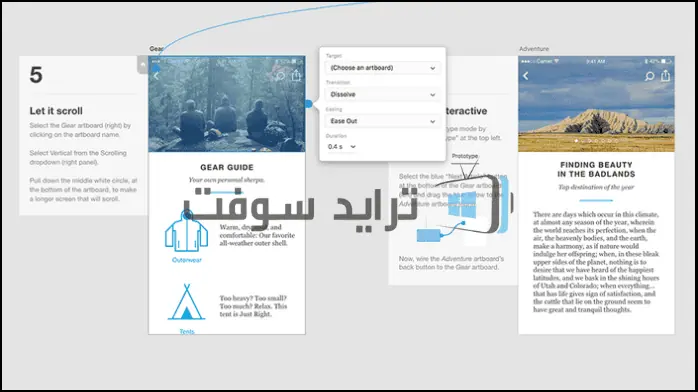Open the 0.4 s duration dropdown

click(341, 146)
